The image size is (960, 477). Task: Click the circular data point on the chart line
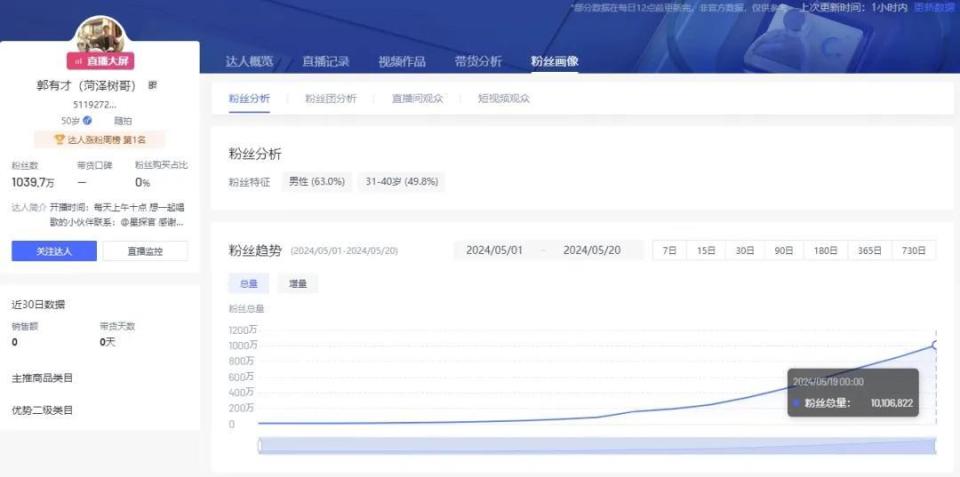pos(936,346)
